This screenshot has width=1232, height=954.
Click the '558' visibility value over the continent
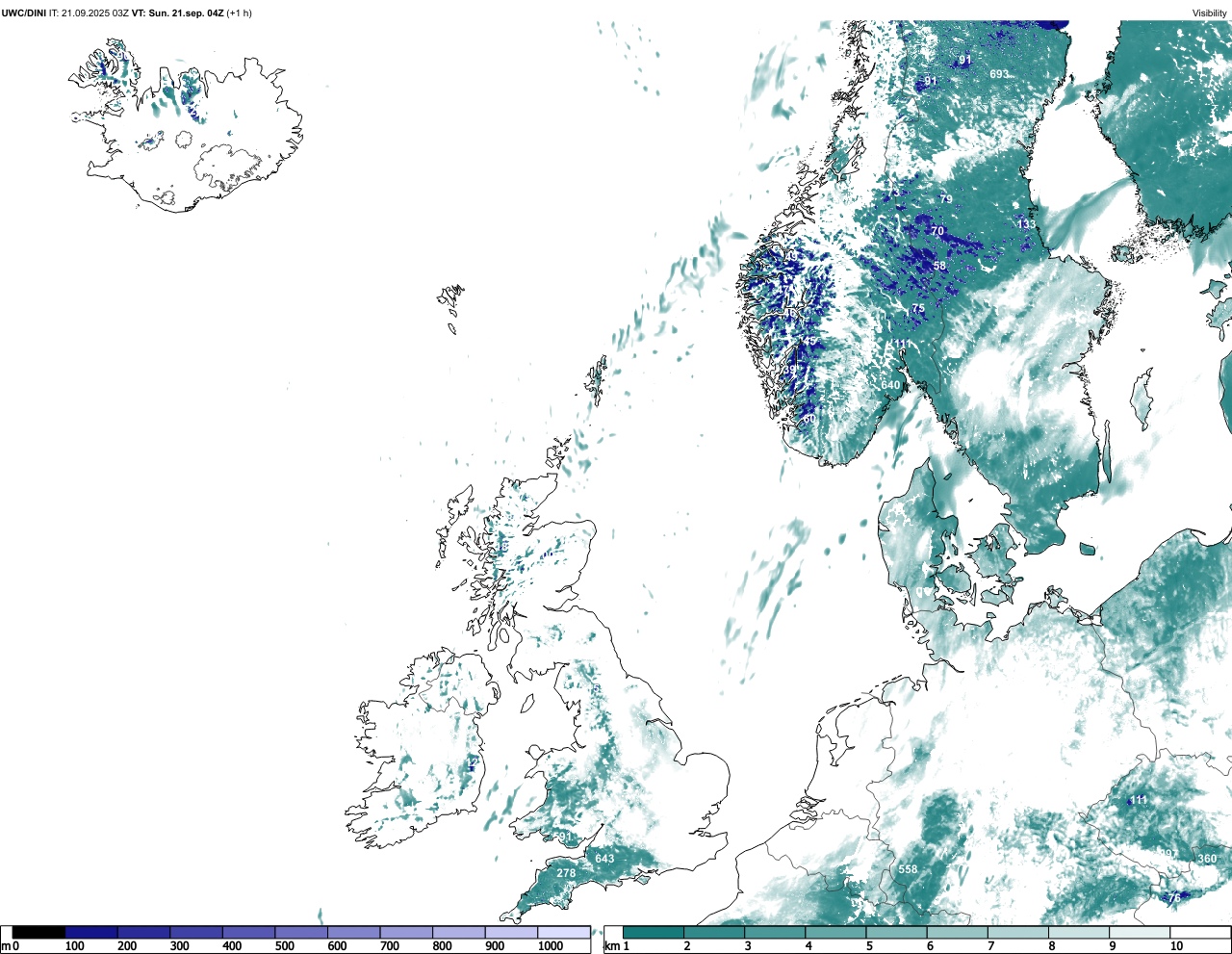[x=908, y=869]
